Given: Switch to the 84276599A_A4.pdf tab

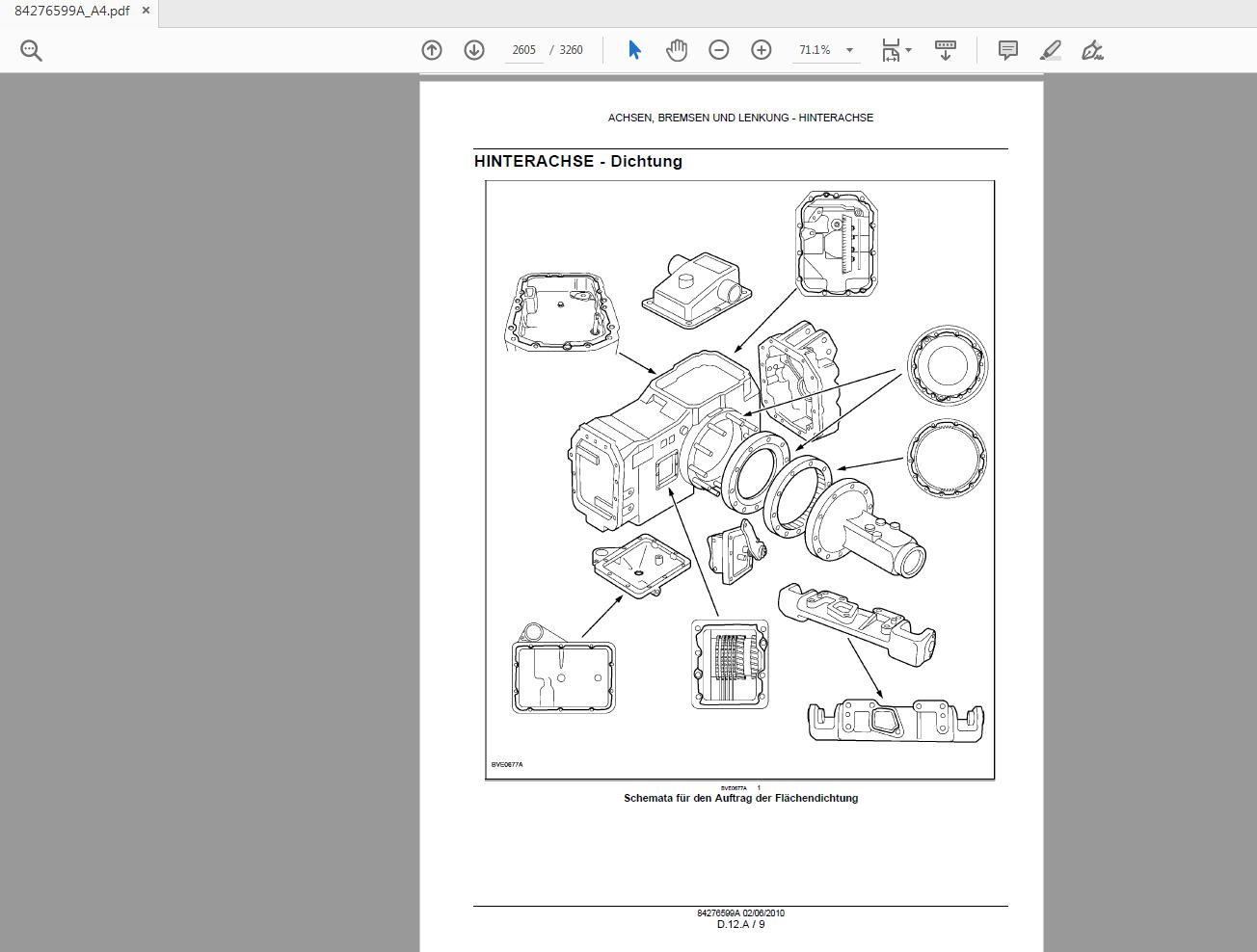Looking at the screenshot, I should [67, 11].
